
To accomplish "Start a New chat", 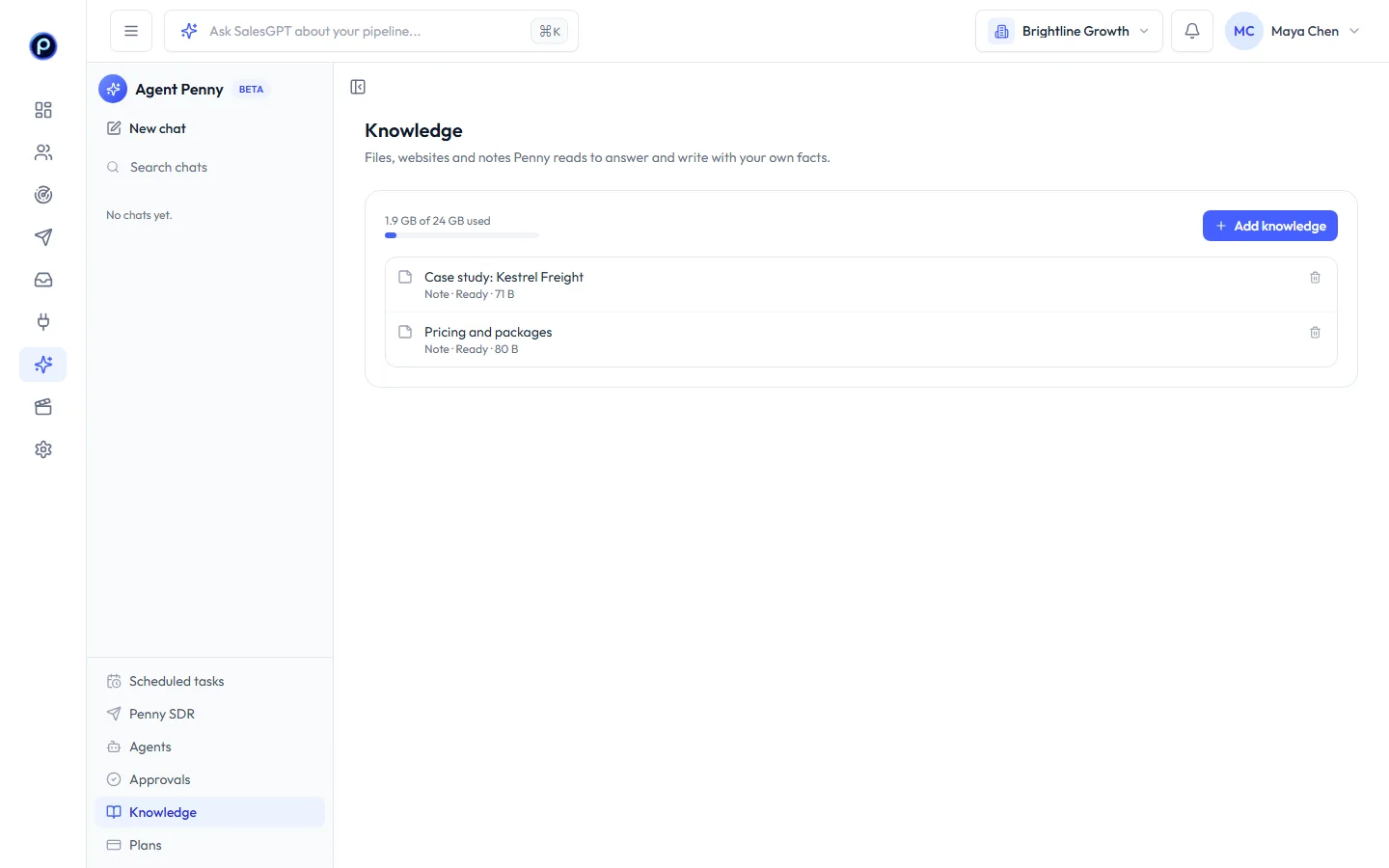I will 210,128.
